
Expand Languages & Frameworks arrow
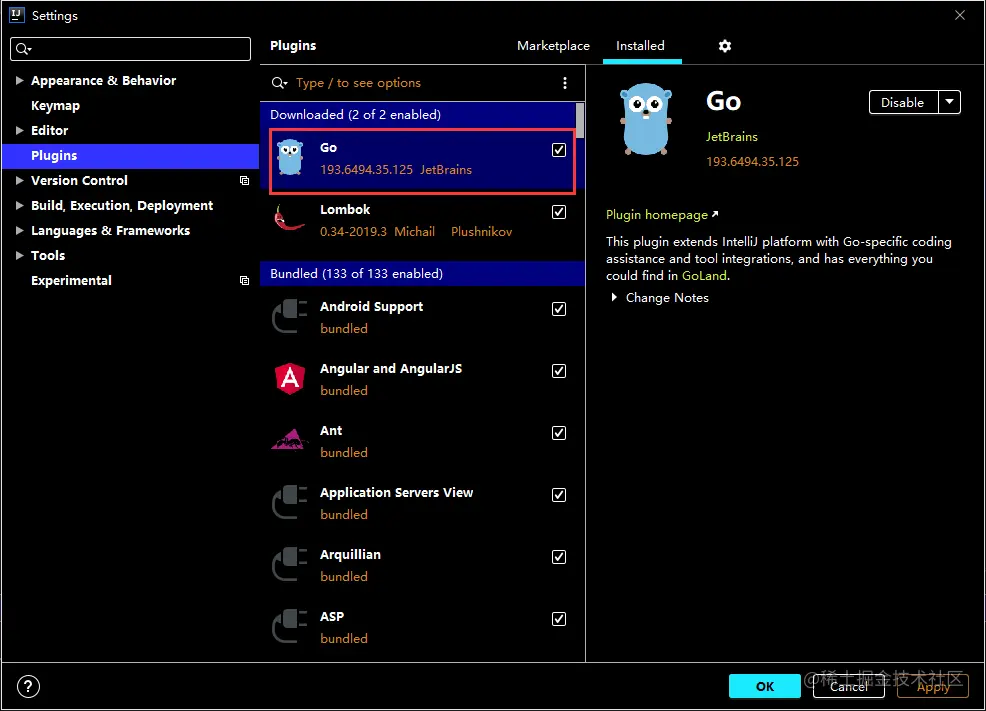point(19,230)
